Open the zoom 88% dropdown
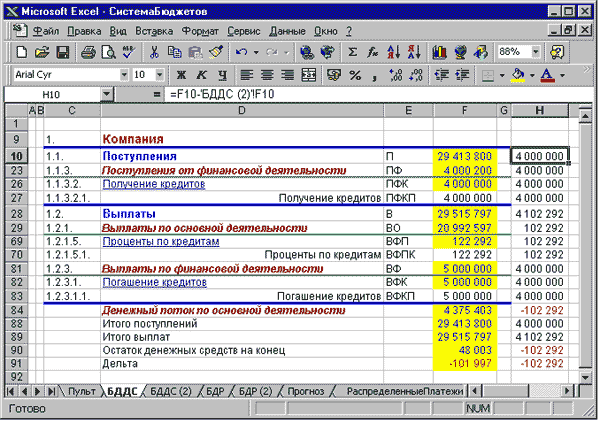 pos(536,51)
